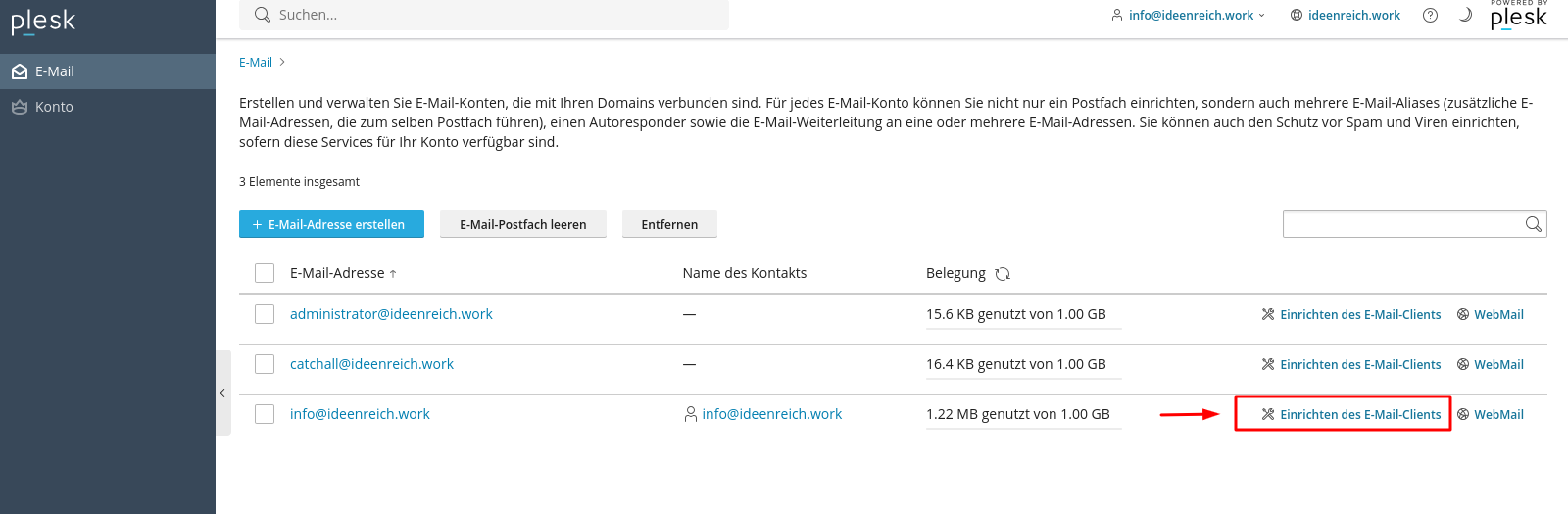Toggle dark mode moon icon
1568x514 pixels.
(x=1465, y=15)
